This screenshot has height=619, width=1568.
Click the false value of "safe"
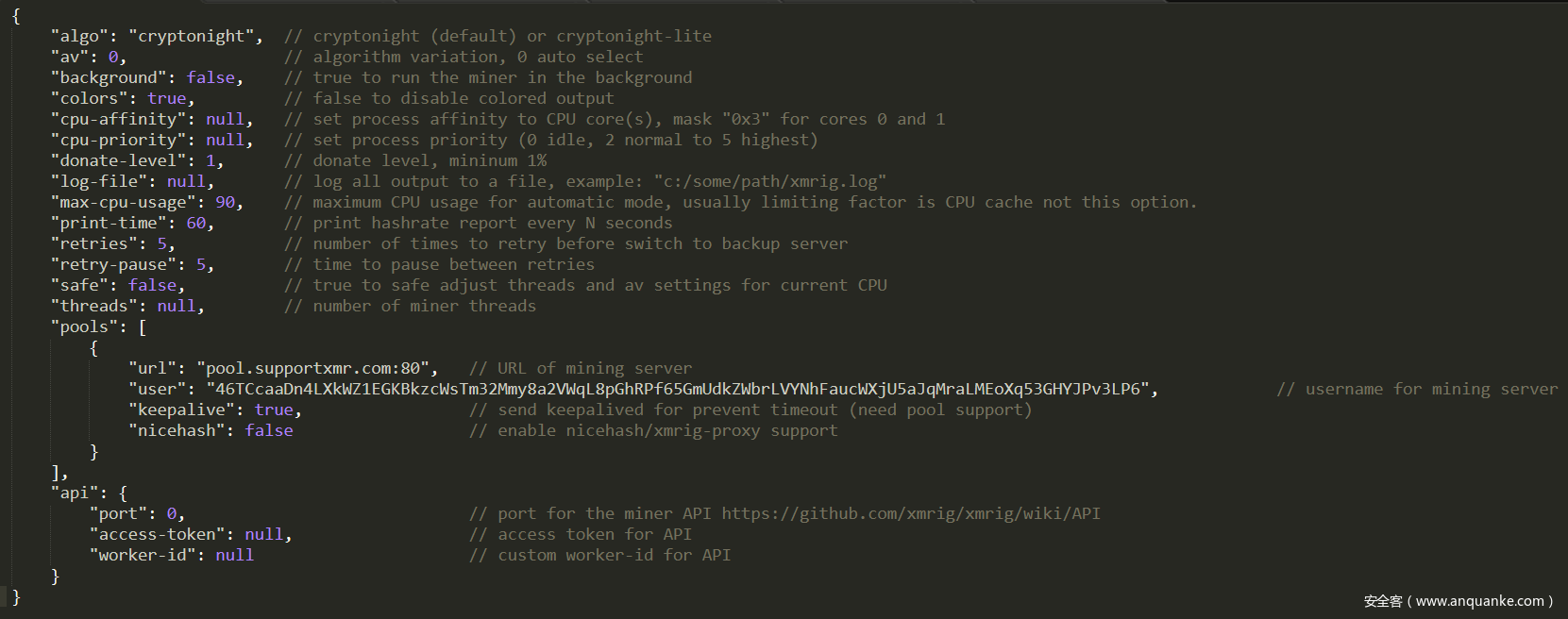coord(152,285)
